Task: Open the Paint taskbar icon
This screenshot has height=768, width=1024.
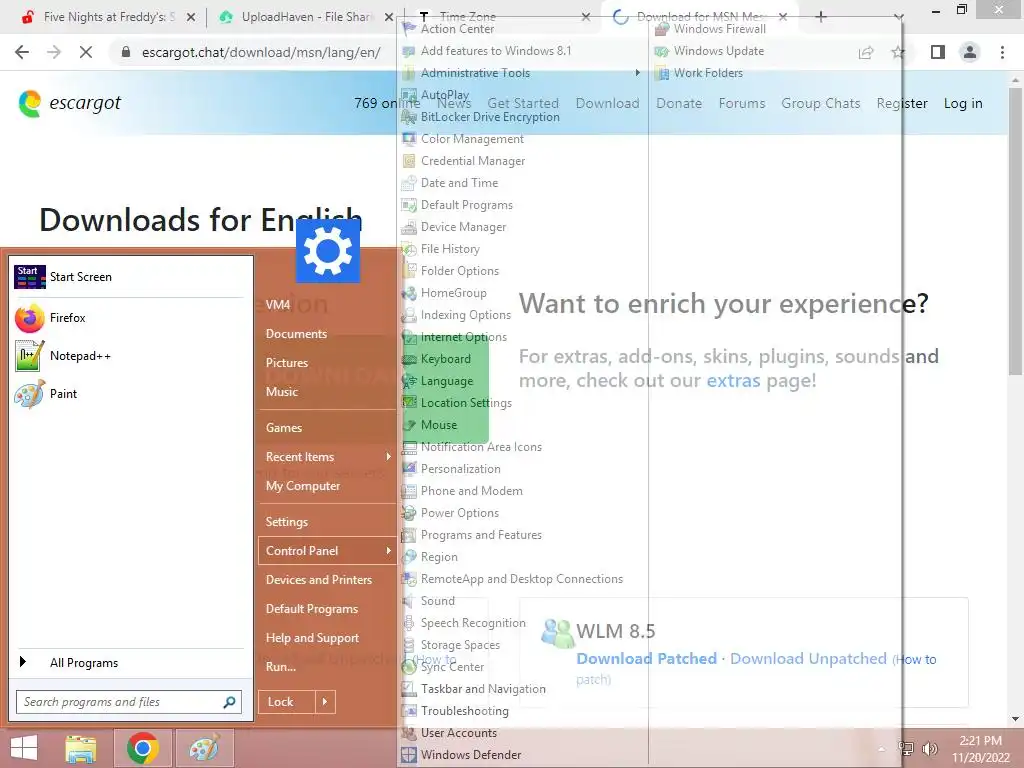Action: pyautogui.click(x=204, y=748)
